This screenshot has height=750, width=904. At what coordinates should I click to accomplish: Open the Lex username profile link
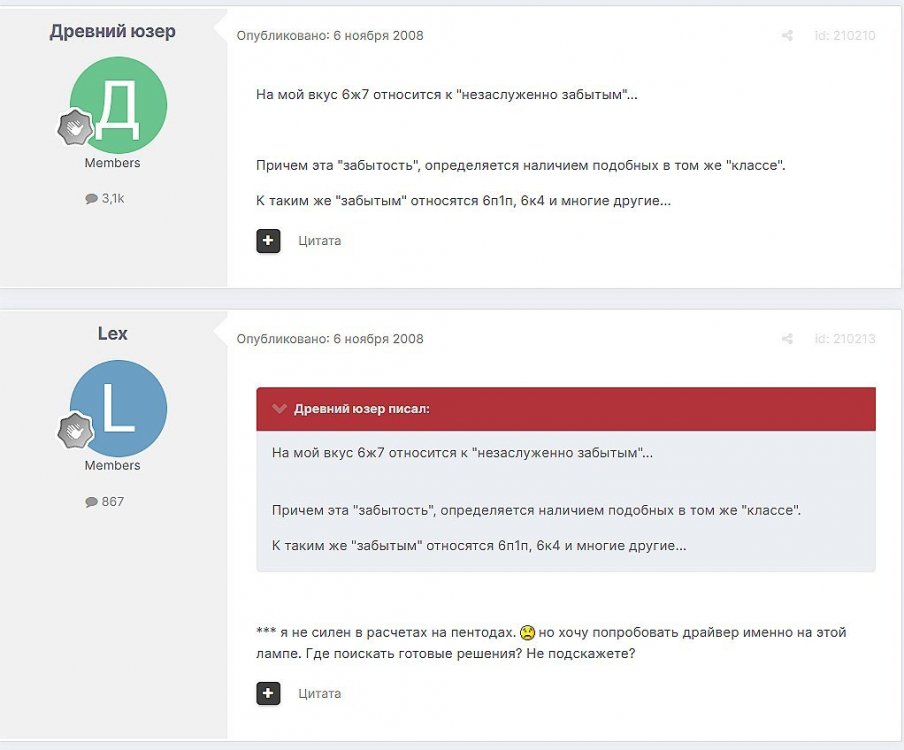(112, 334)
